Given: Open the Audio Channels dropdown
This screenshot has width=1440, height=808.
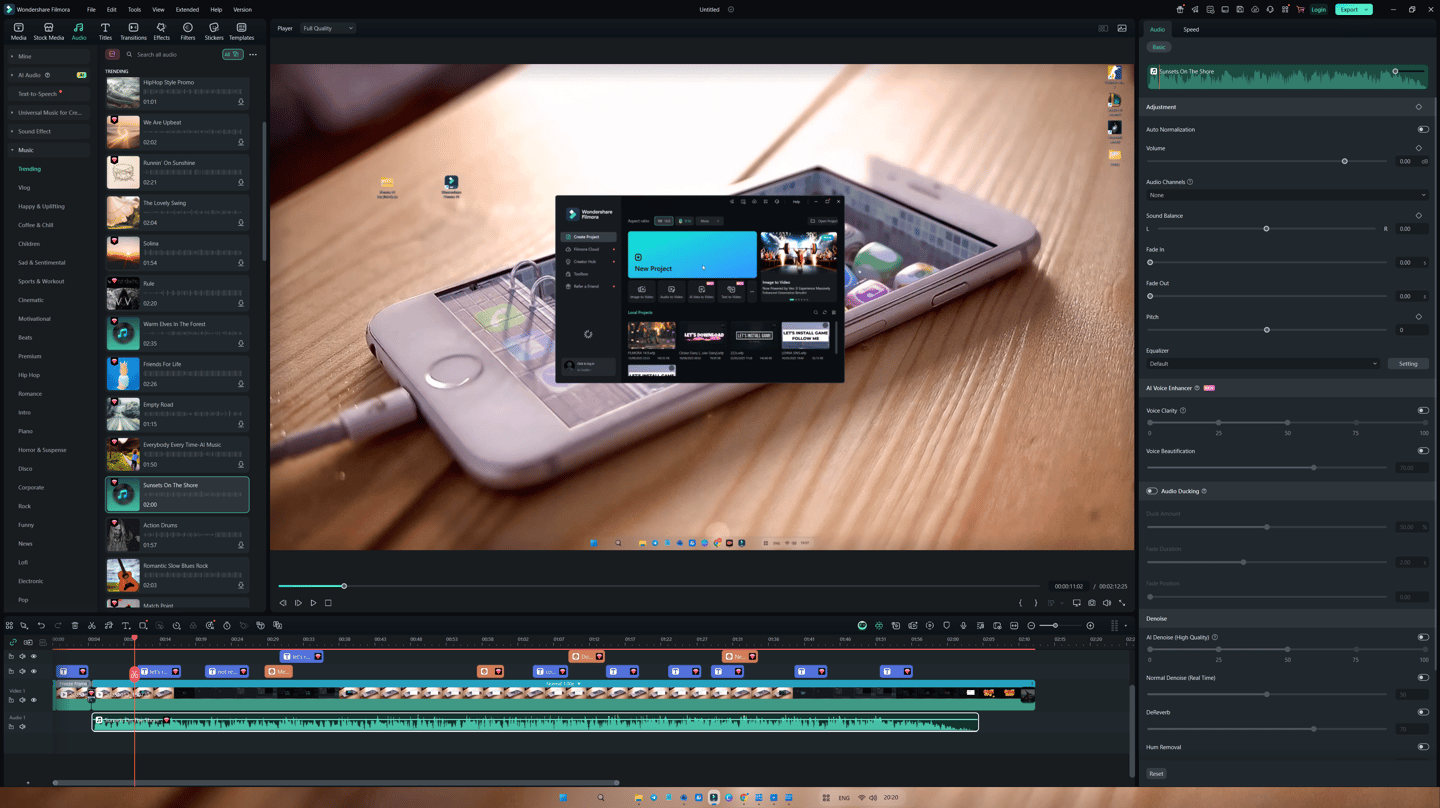Looking at the screenshot, I should tap(1287, 195).
